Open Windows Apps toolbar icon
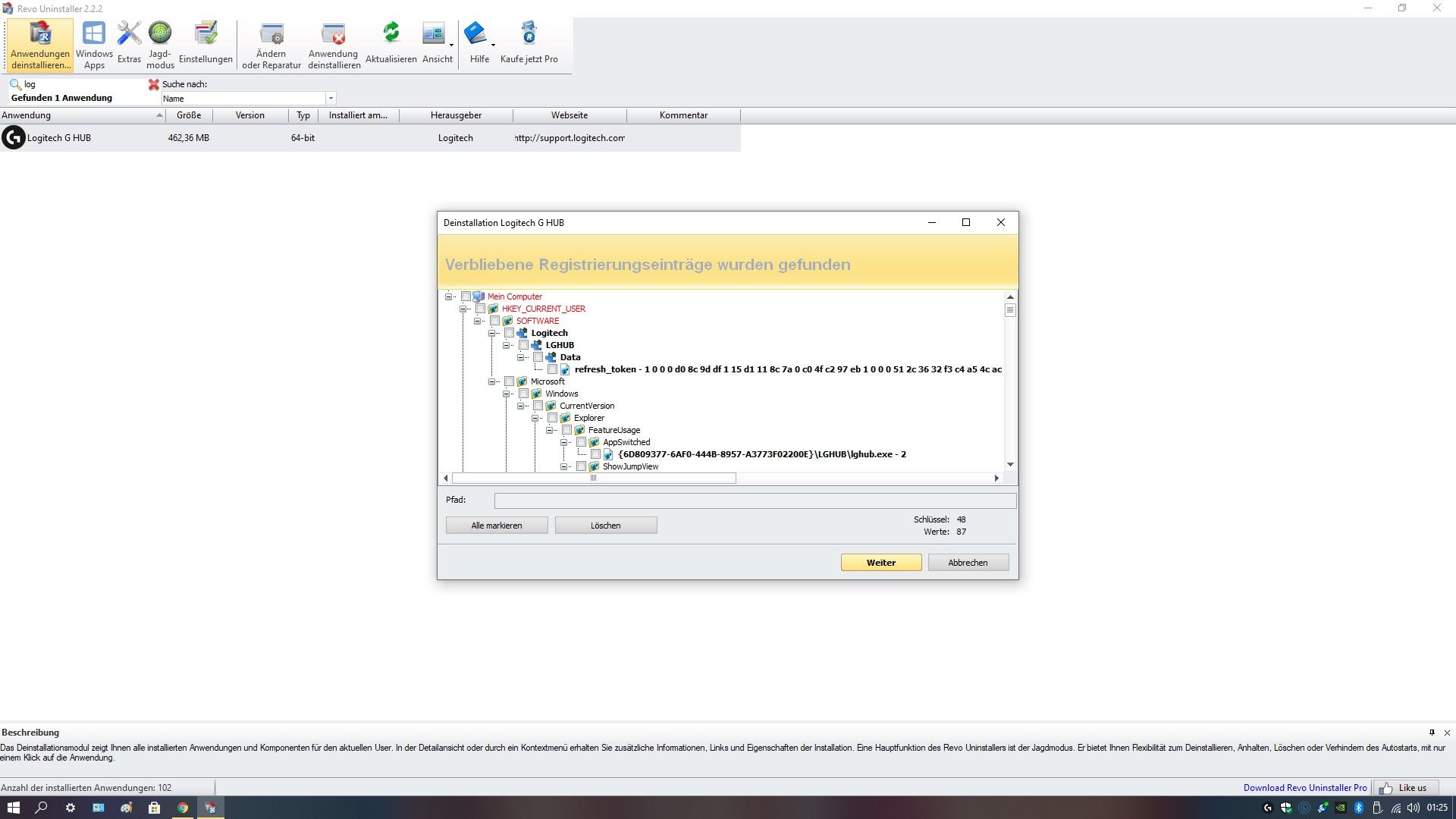 click(x=94, y=45)
